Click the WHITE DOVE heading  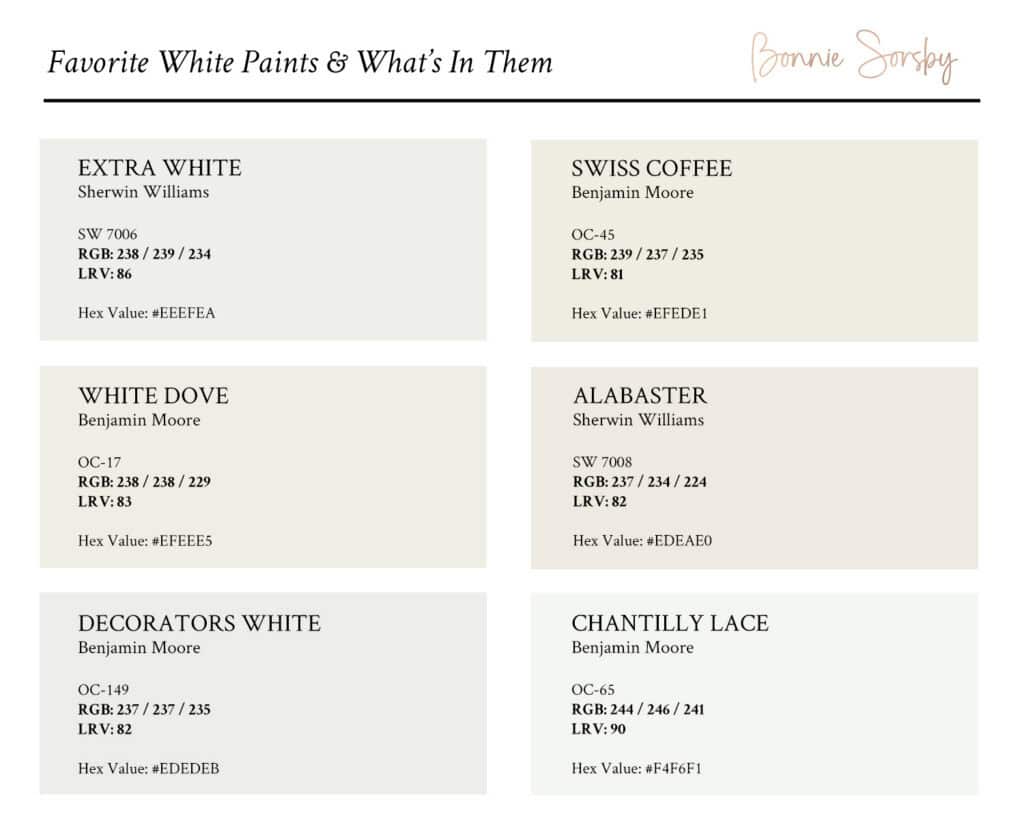pos(153,395)
